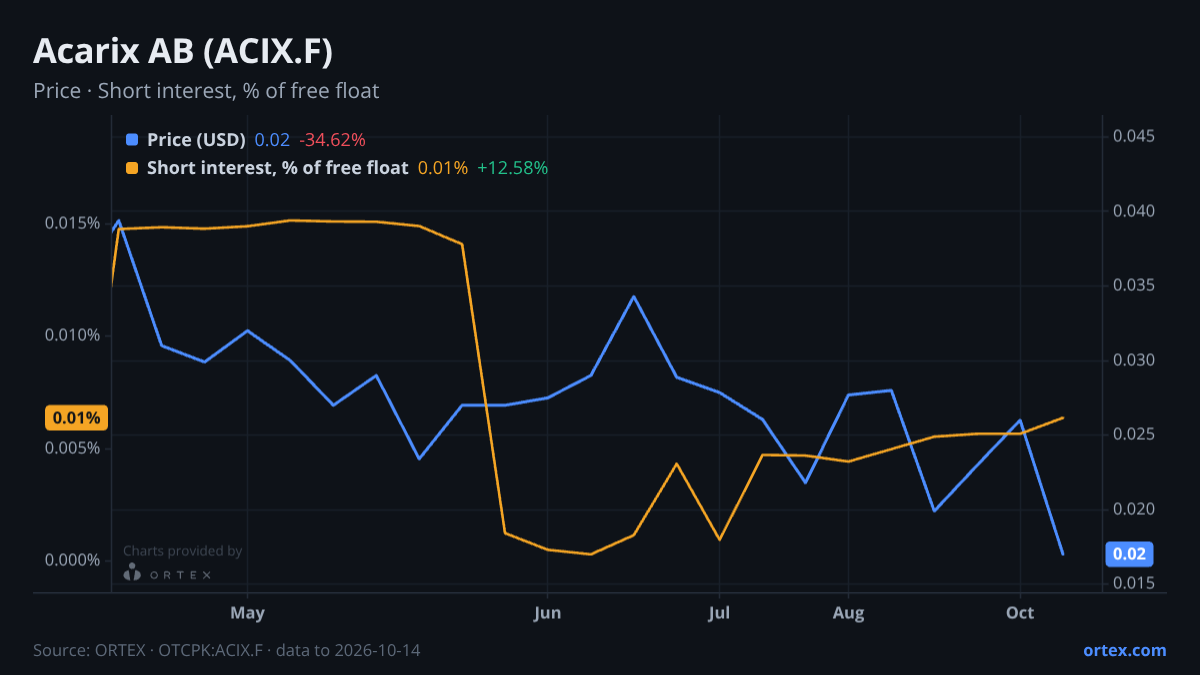The width and height of the screenshot is (1200, 675).
Task: Click the 'Aug' x-axis label
Action: pyautogui.click(x=848, y=612)
